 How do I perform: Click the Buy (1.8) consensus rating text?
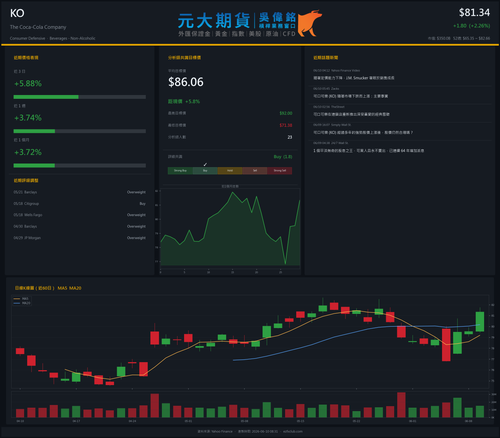coord(283,157)
